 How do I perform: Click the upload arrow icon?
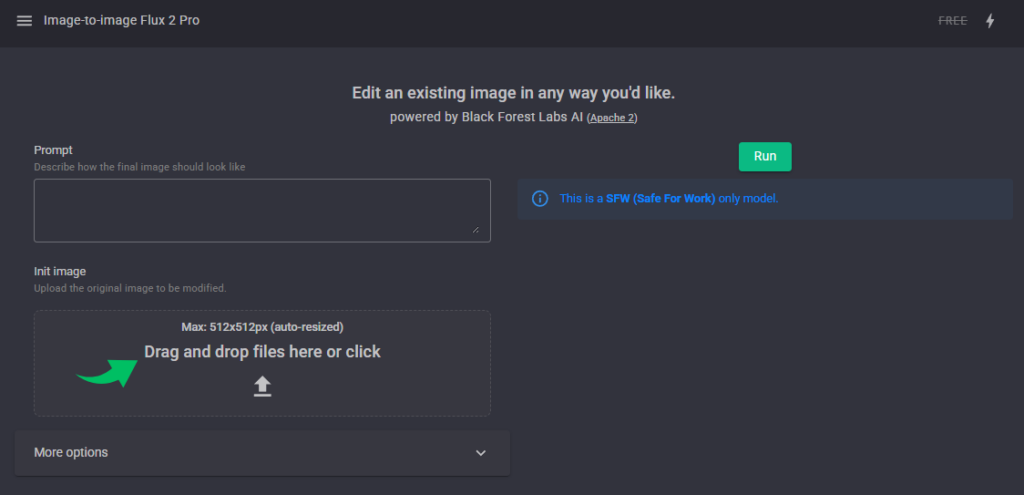262,386
